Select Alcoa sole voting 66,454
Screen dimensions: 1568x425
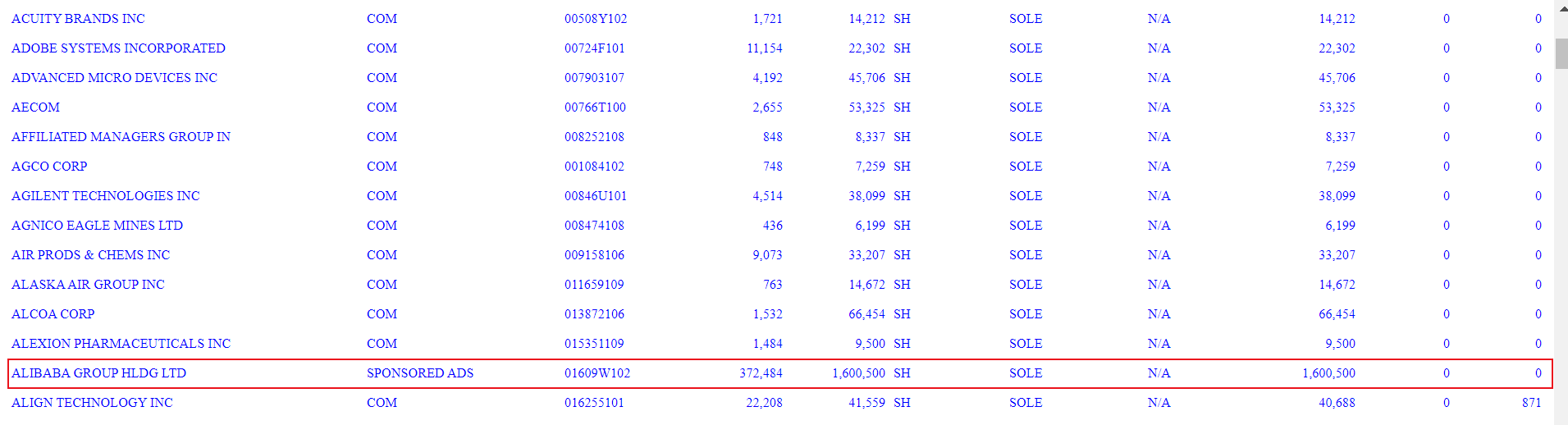click(1337, 314)
